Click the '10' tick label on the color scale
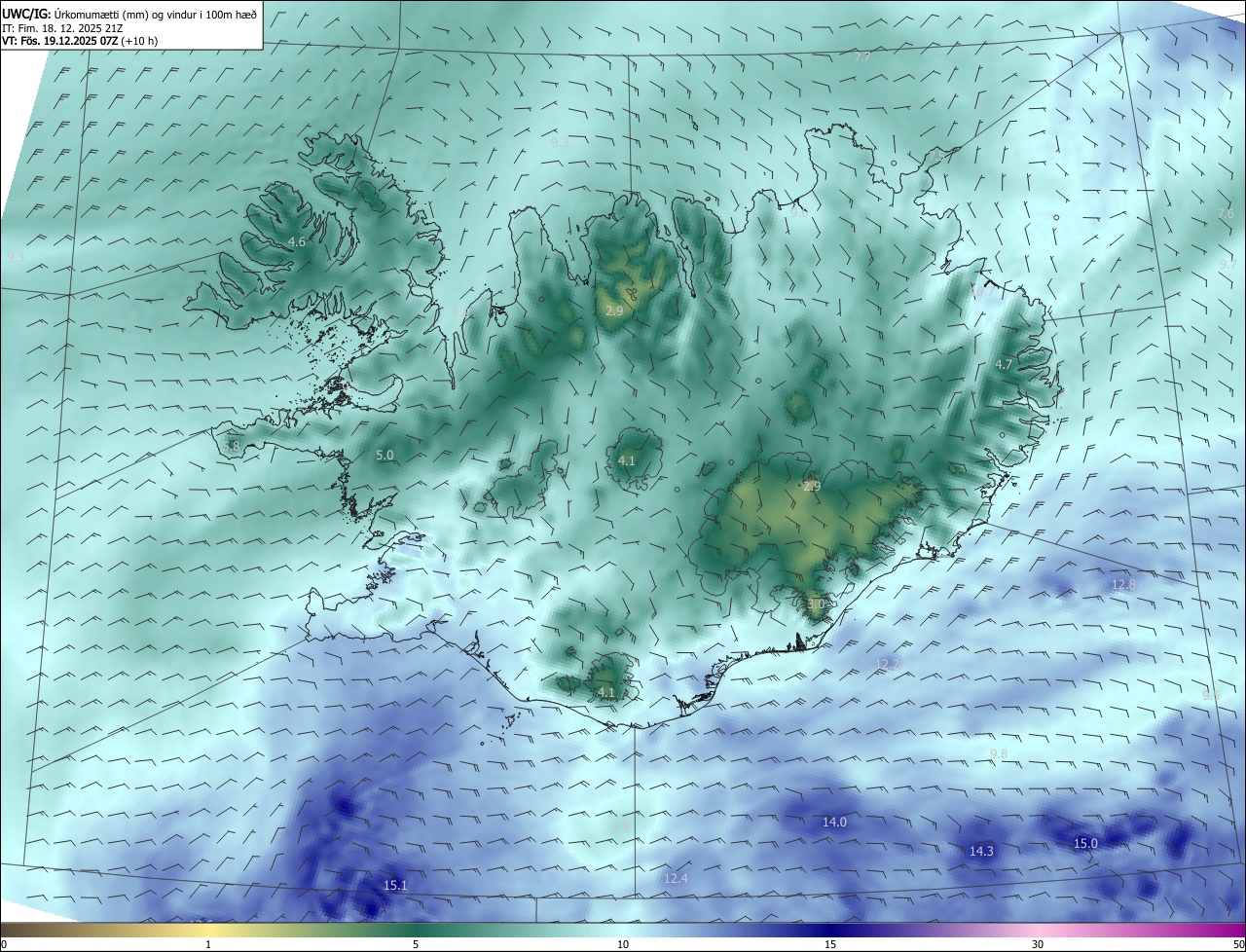This screenshot has width=1246, height=952. pyautogui.click(x=623, y=944)
